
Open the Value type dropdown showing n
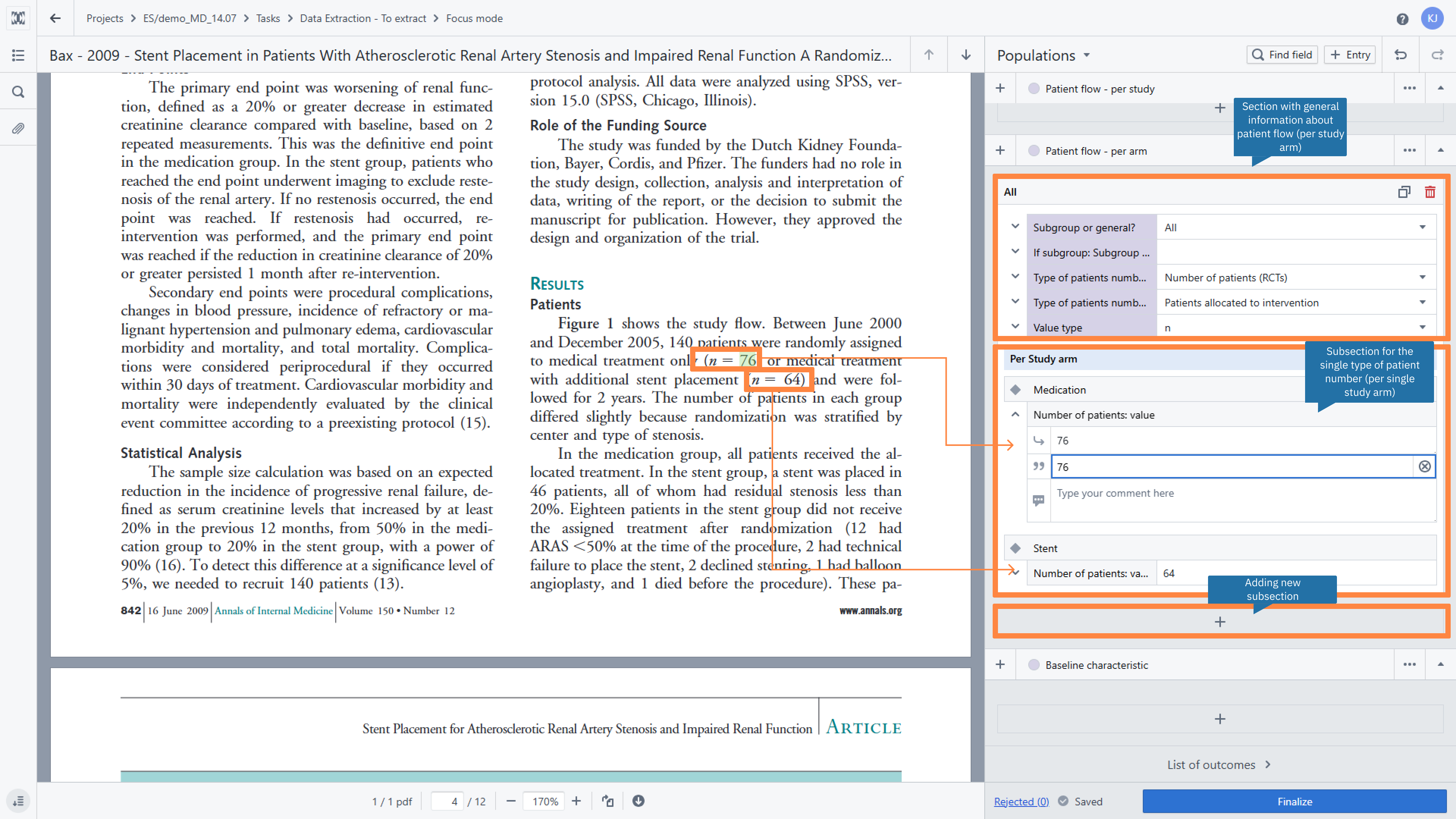(1296, 327)
